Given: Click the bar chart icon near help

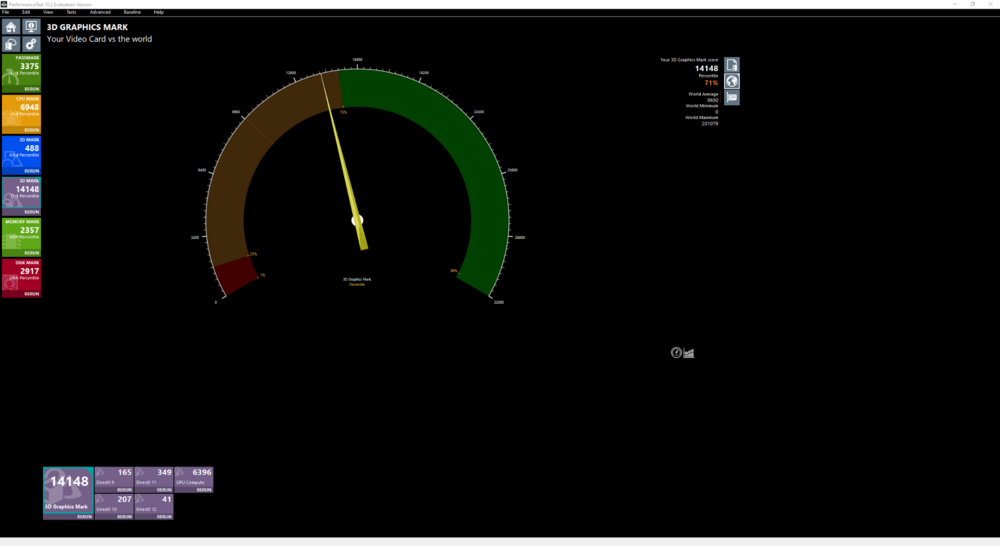Looking at the screenshot, I should click(689, 352).
